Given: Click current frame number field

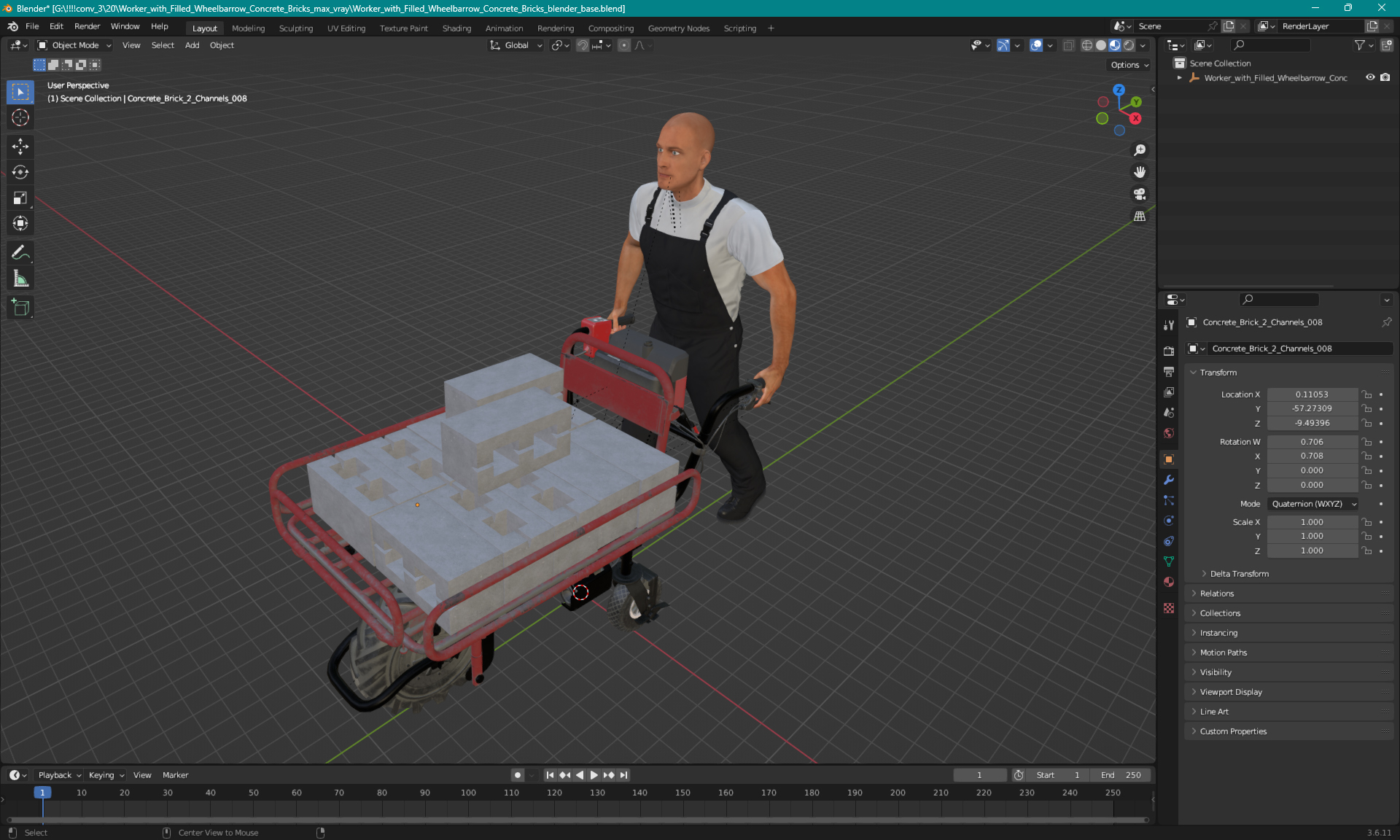Looking at the screenshot, I should [979, 775].
